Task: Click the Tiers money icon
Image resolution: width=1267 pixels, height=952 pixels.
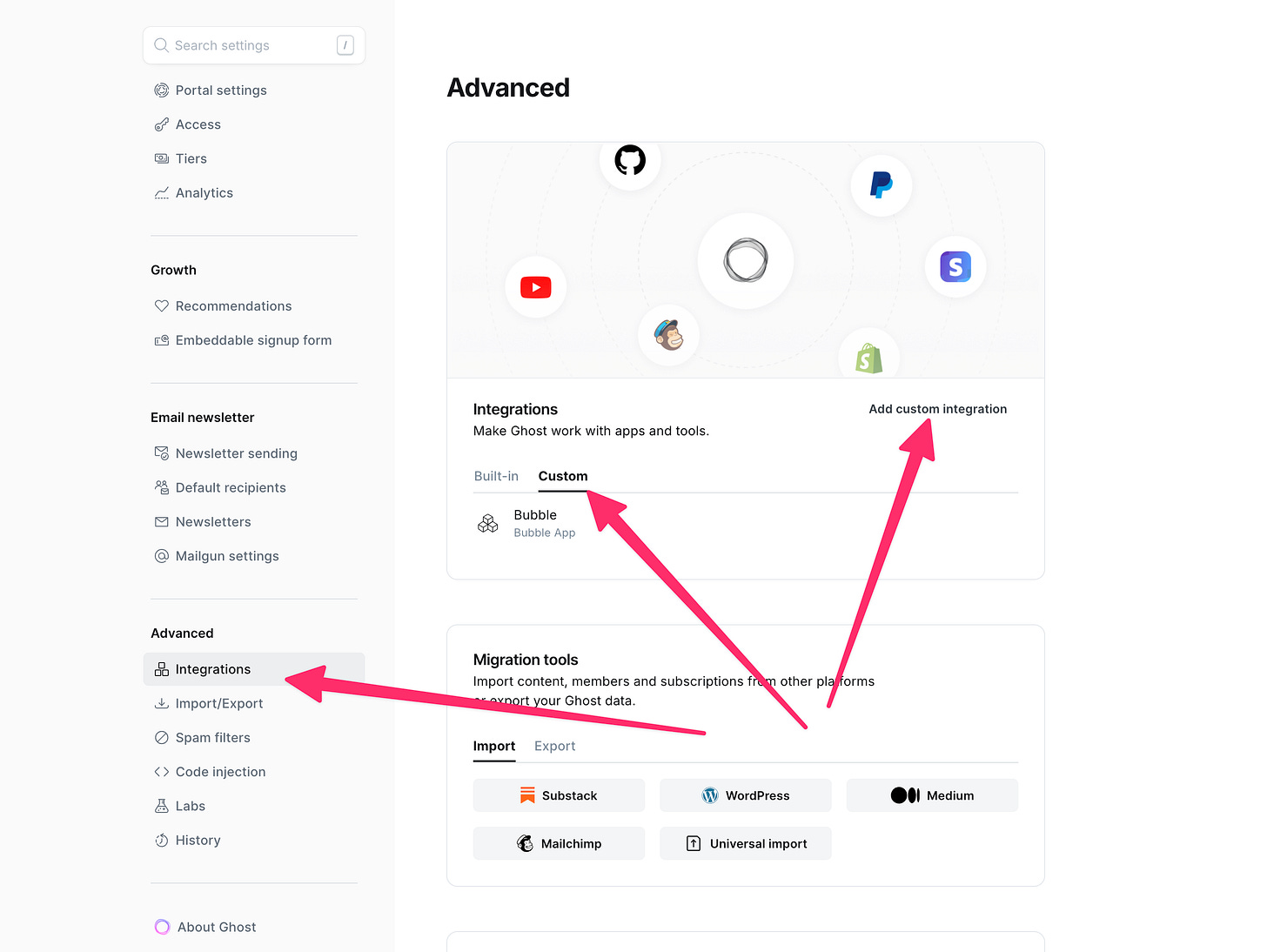Action: pyautogui.click(x=162, y=158)
